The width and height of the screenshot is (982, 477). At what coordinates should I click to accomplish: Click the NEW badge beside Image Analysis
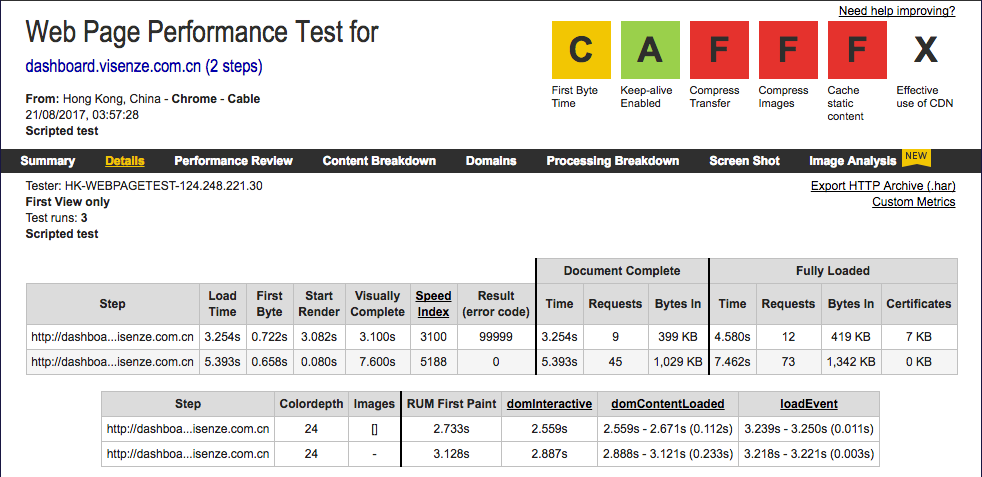point(916,157)
